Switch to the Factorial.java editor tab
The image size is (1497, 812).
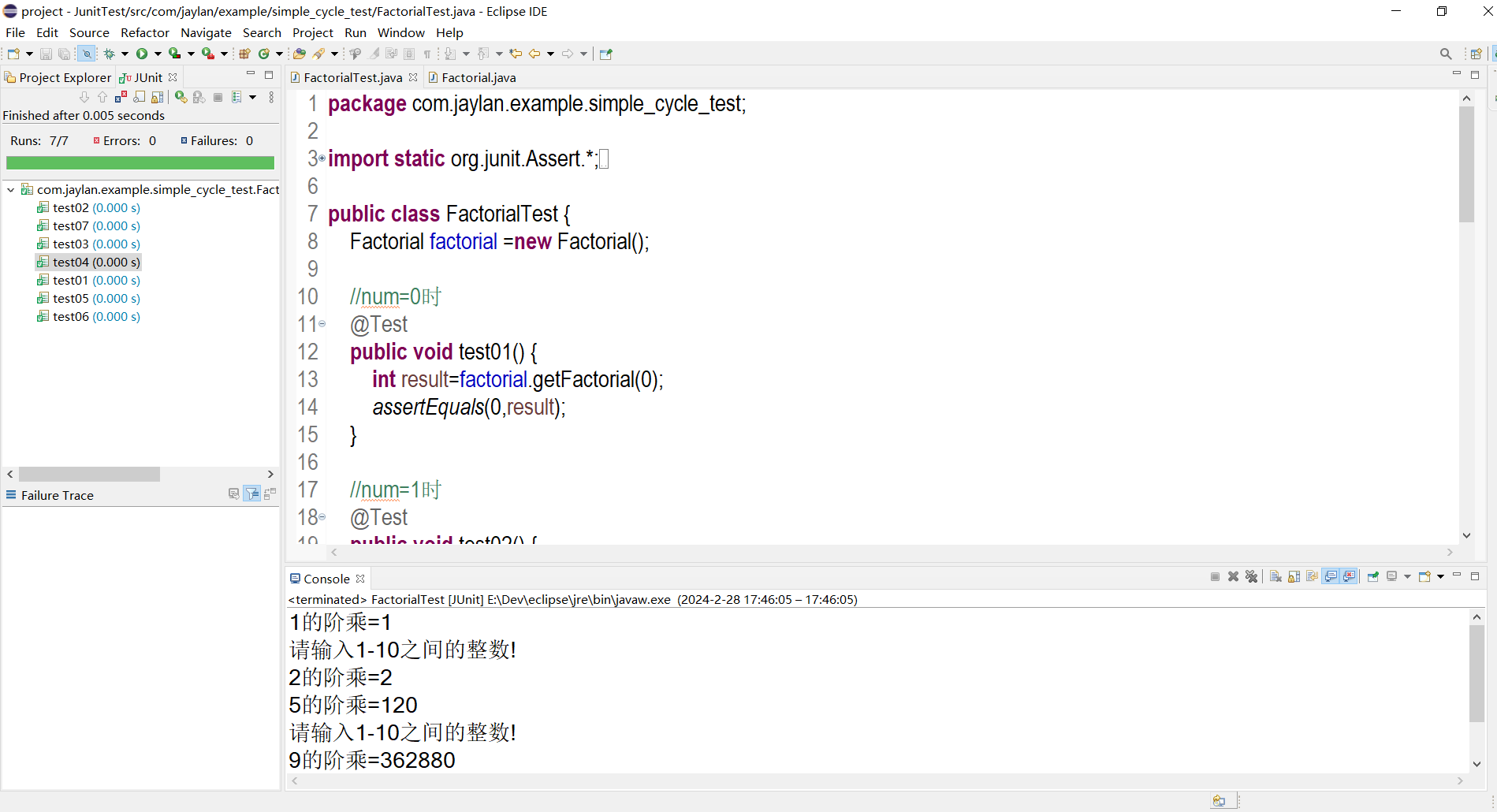click(471, 77)
